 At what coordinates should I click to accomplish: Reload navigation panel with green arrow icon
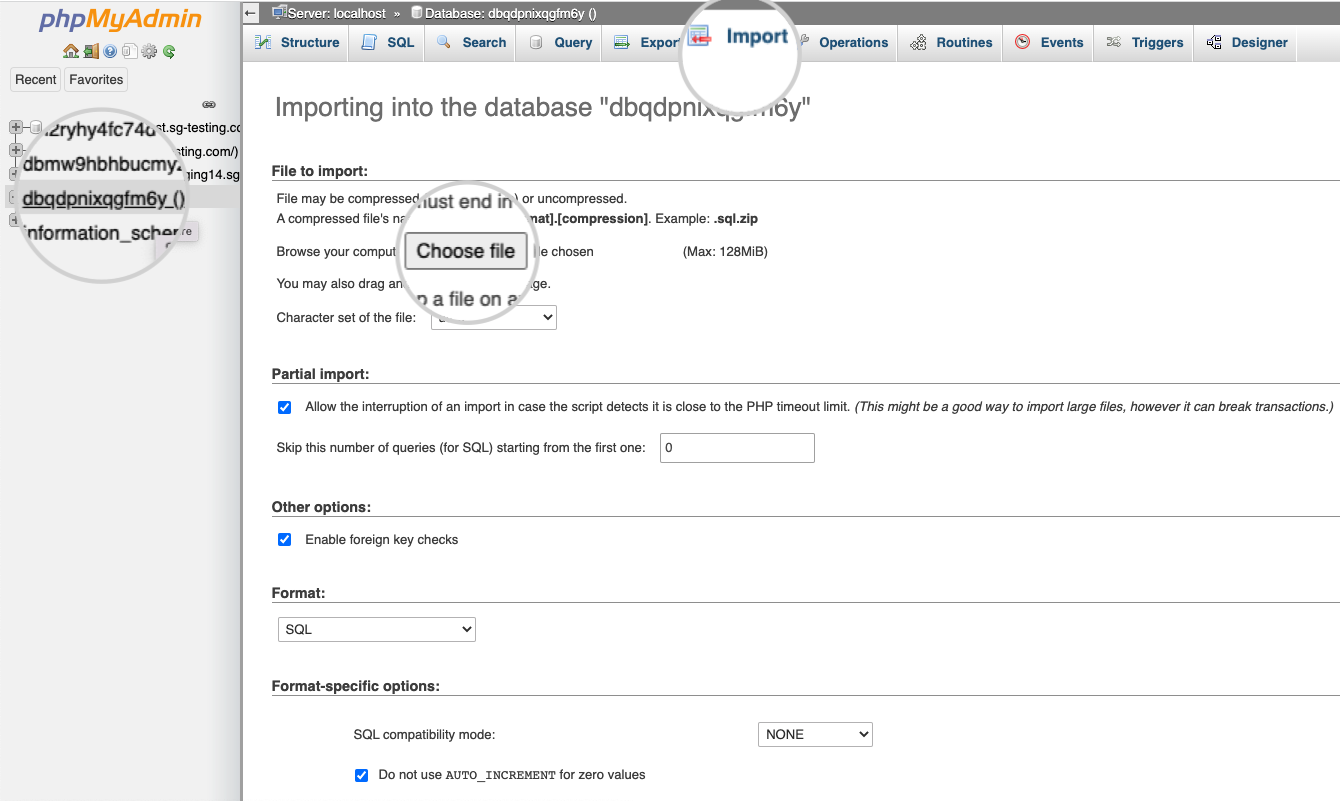tap(169, 51)
